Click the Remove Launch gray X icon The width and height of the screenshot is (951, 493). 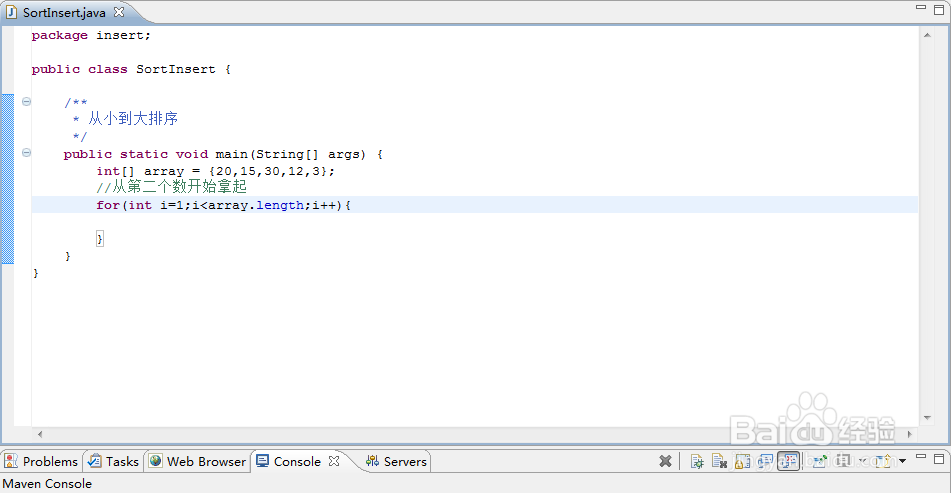(x=665, y=461)
